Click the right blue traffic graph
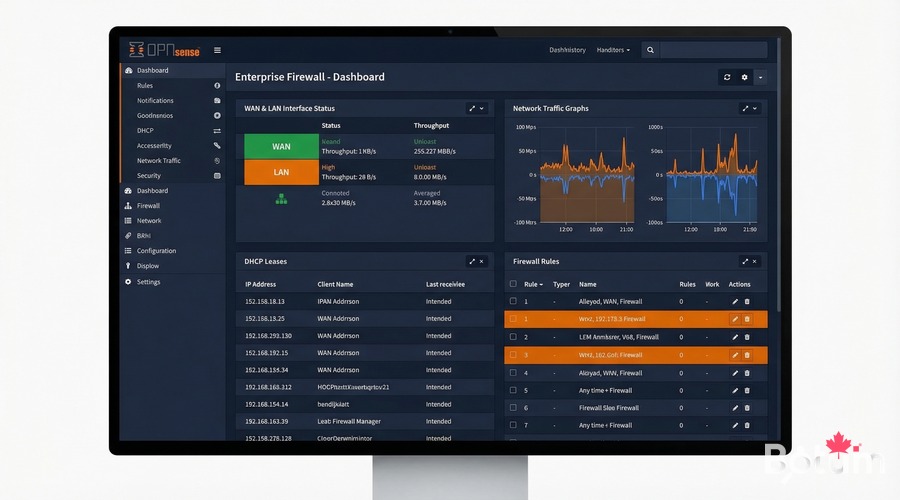Viewport: 900px width, 500px height. [x=712, y=175]
